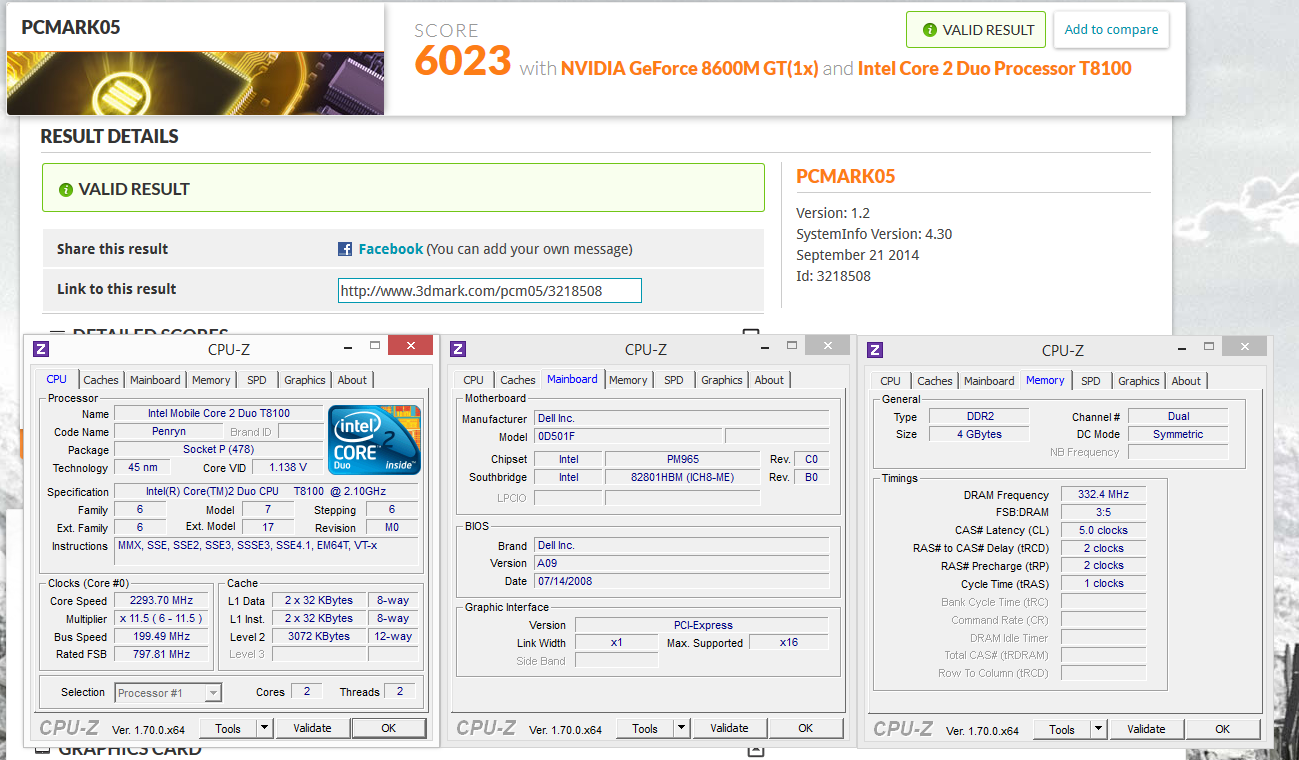
Task: Open the SPD tab in the Memory-tab window
Action: point(1091,381)
